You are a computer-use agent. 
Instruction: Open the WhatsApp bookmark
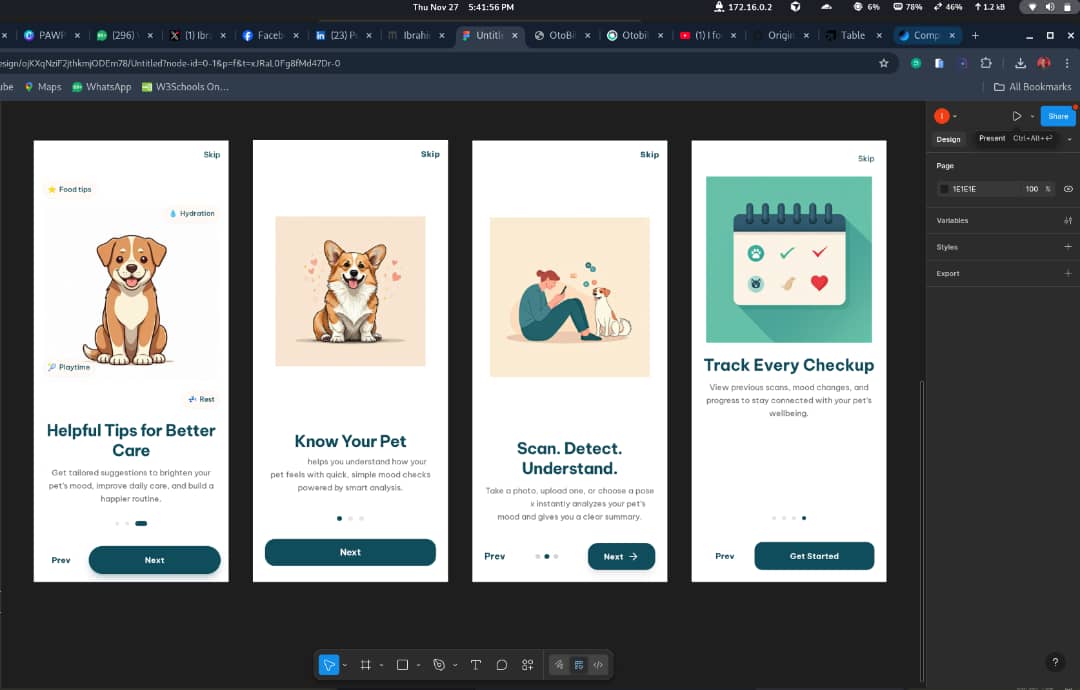click(101, 87)
